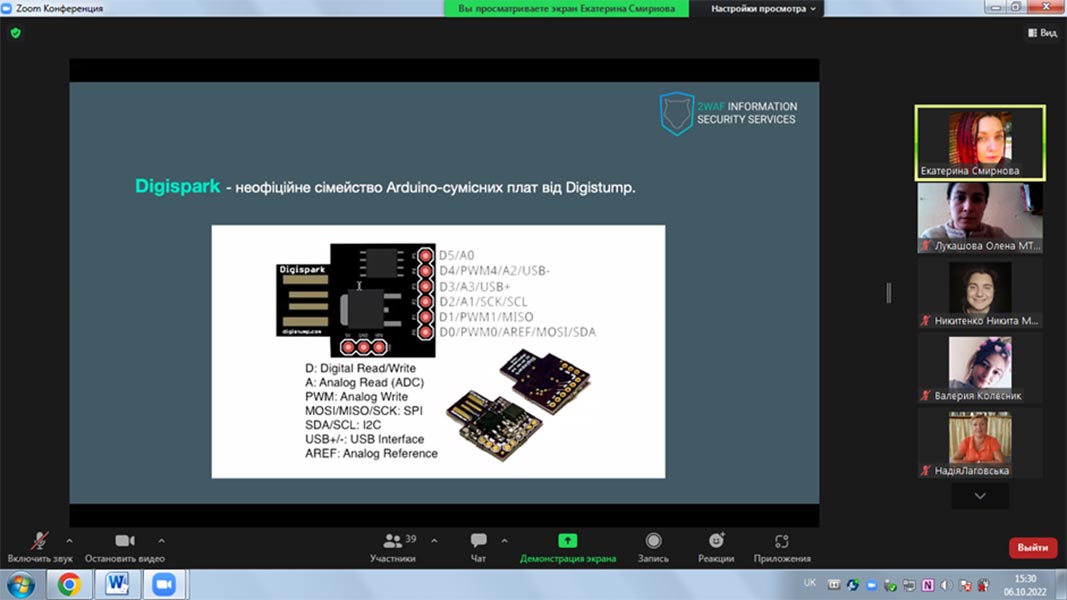Screen dimensions: 1067x600
Task: Show more participants with the down chevron
Action: [980, 496]
